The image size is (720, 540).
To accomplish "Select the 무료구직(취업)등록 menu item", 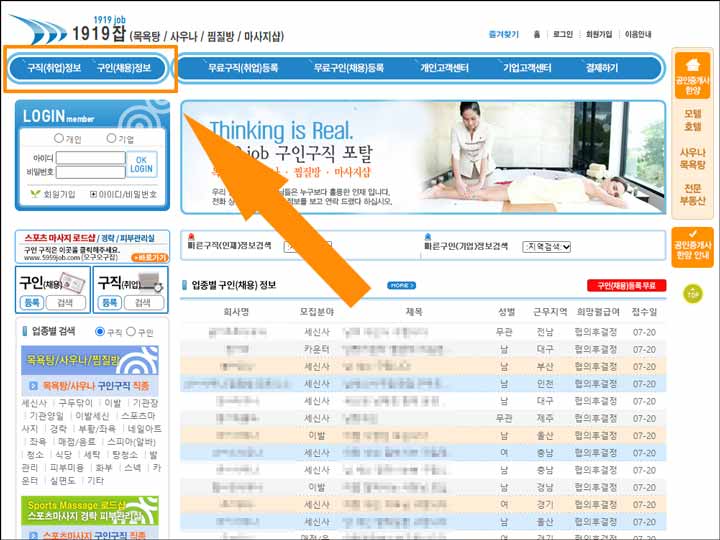I will [x=243, y=68].
